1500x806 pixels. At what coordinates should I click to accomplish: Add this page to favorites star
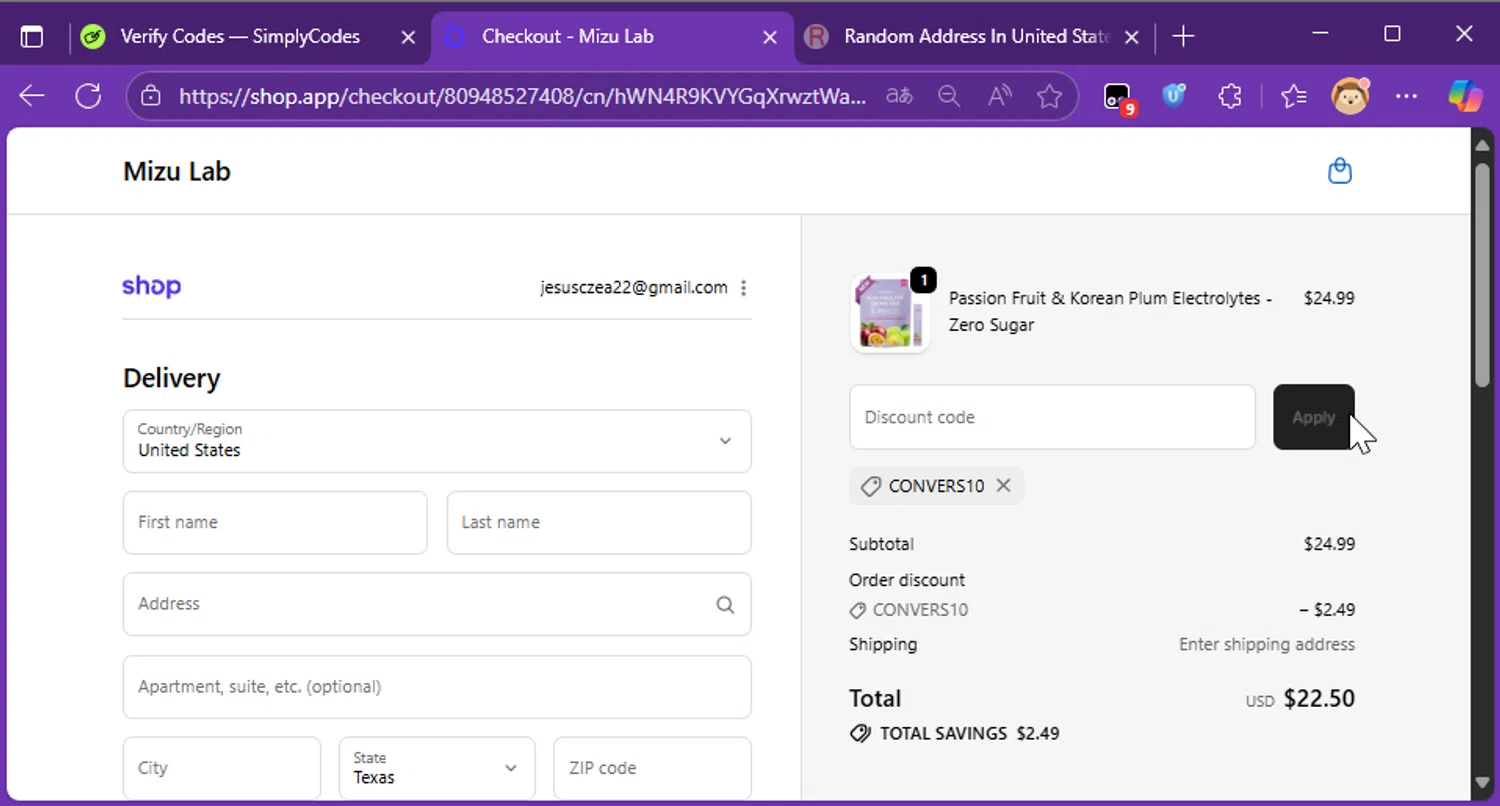coord(1049,96)
